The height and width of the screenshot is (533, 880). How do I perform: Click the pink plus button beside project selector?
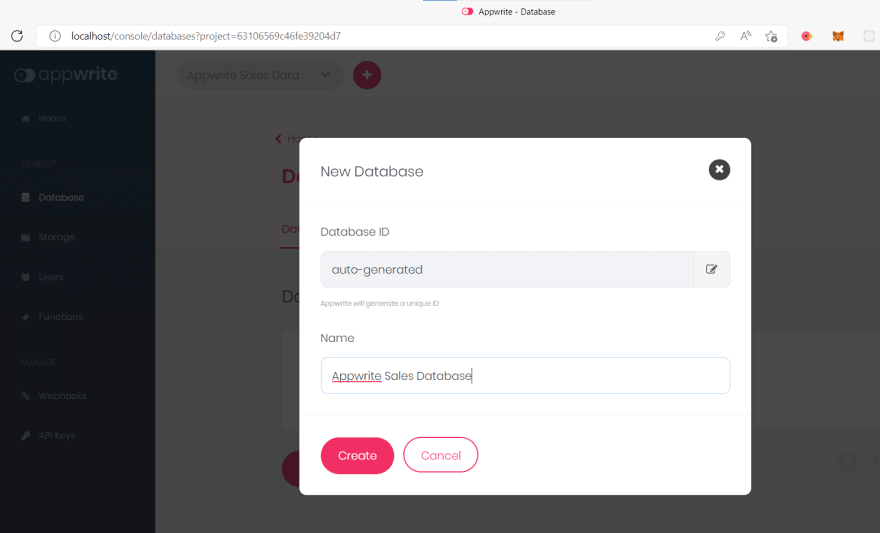click(x=367, y=75)
